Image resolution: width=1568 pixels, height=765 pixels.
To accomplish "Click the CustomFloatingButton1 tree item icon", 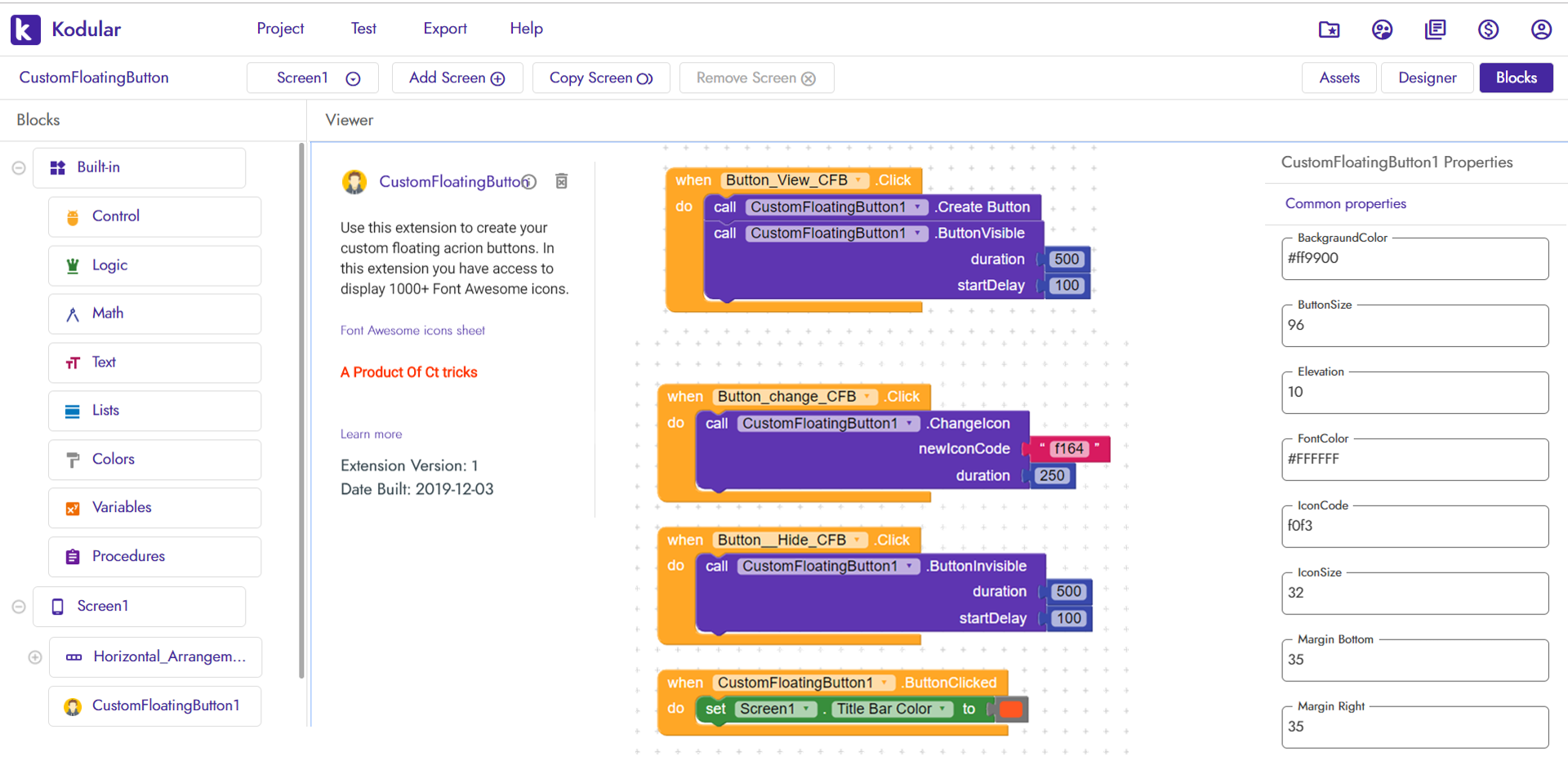I will click(73, 706).
